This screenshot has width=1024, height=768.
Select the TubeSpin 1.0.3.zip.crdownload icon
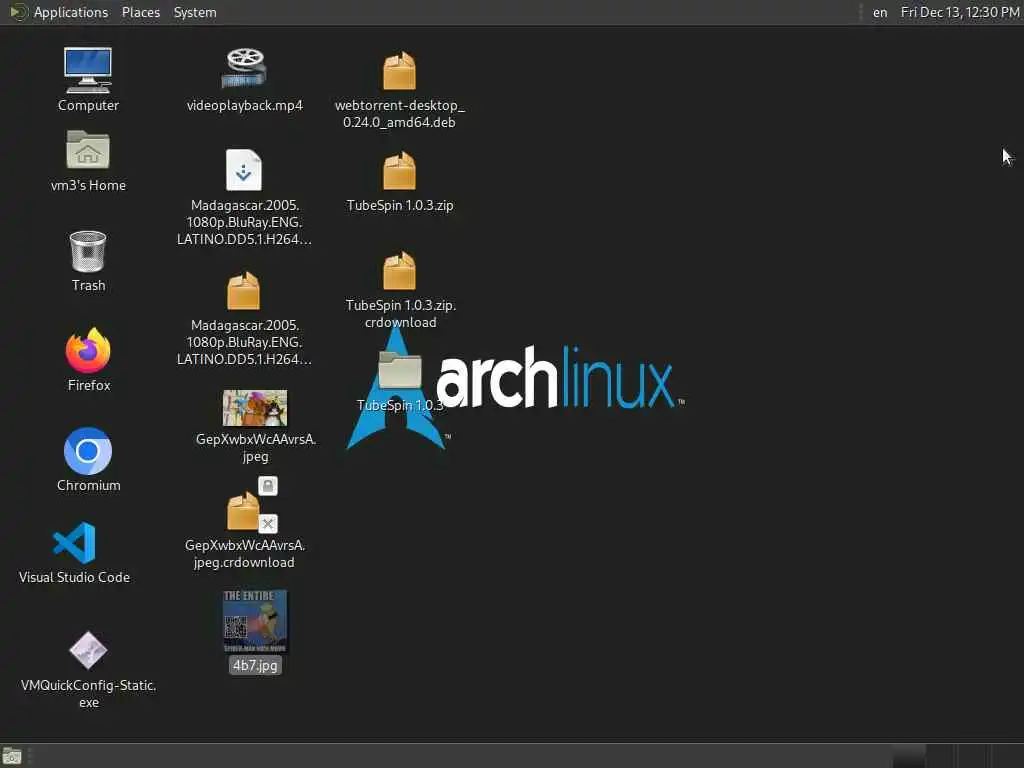click(399, 270)
